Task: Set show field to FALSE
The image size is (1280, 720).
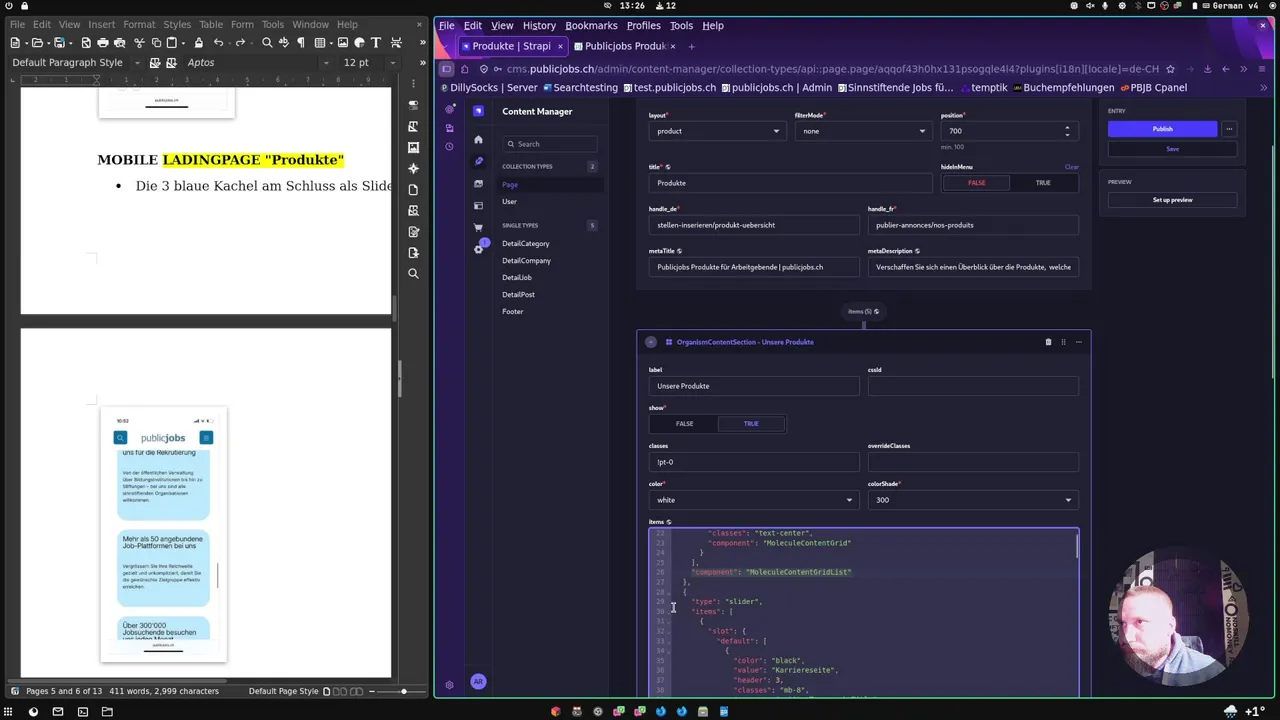Action: [684, 424]
